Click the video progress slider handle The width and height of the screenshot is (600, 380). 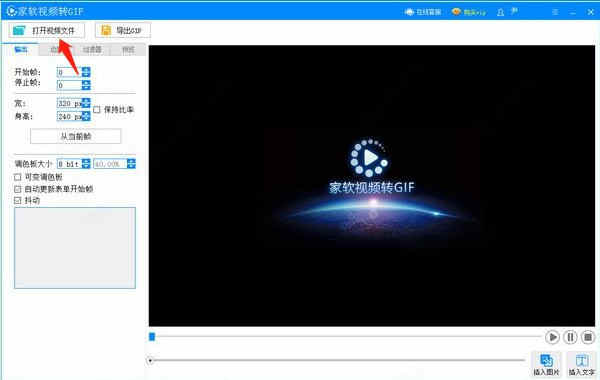tap(152, 336)
